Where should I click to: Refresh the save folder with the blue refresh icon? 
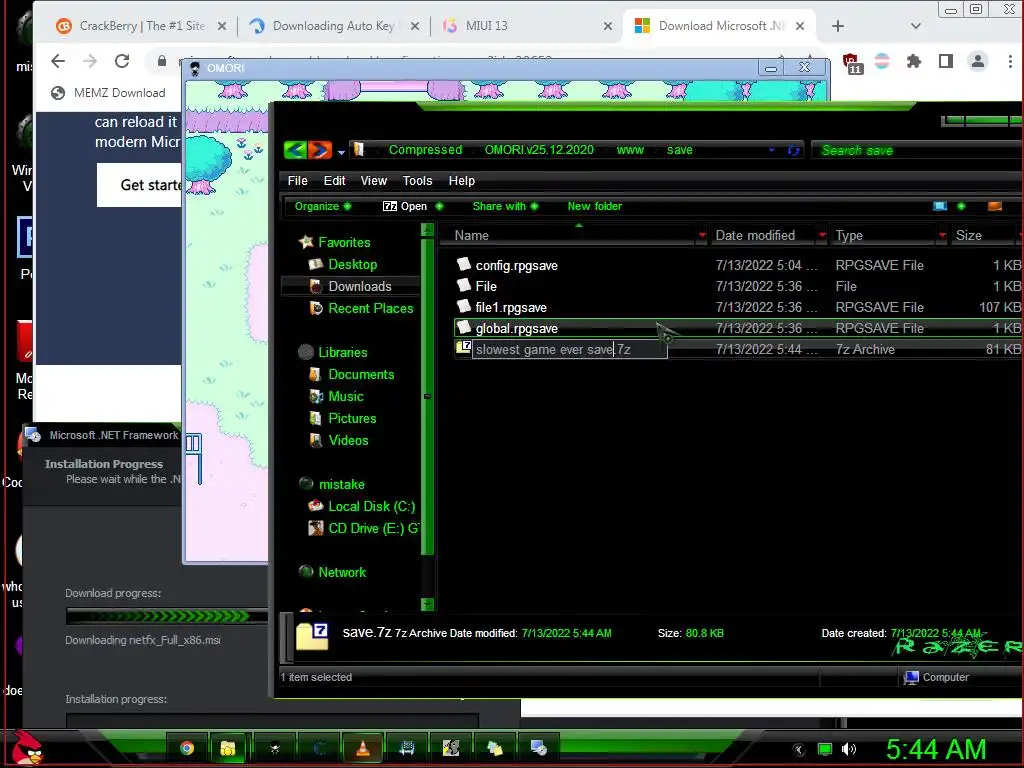point(793,150)
